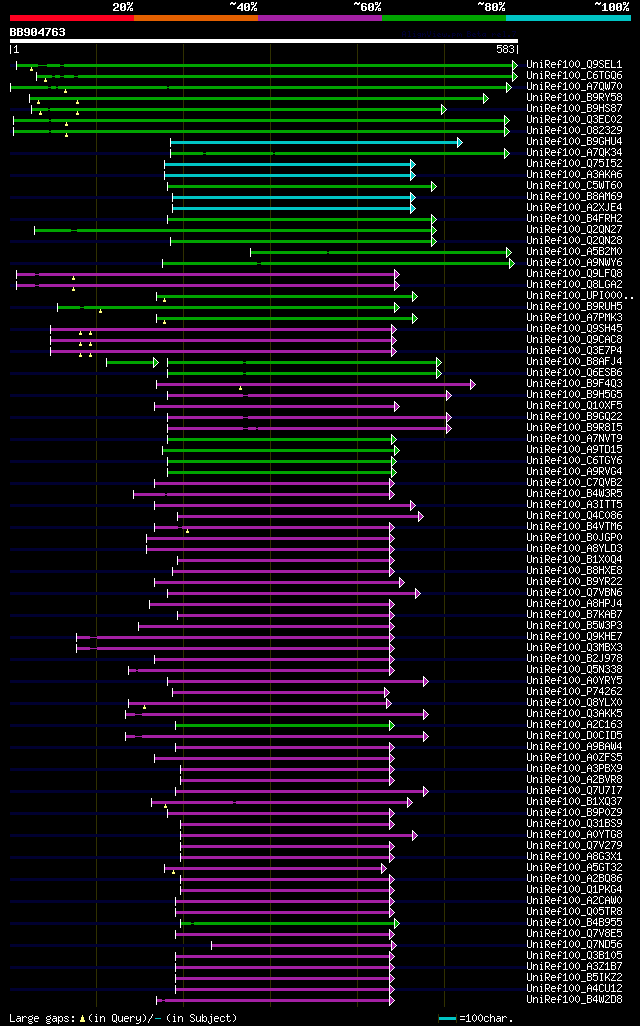Click purple arrowhead ending the UniRef100_B9F4Q3 alignment

coord(472,385)
